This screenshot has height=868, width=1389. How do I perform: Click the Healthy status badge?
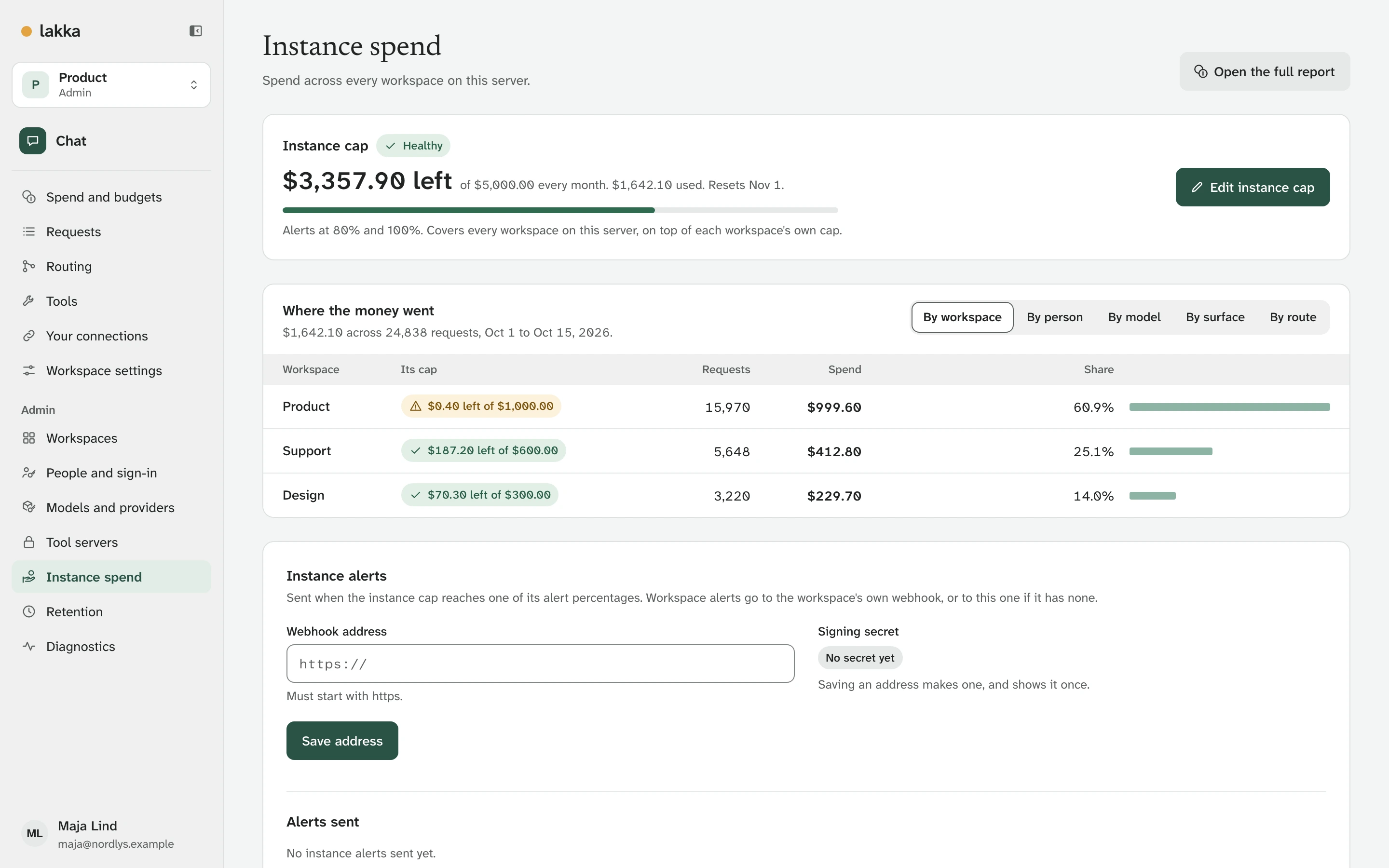coord(413,146)
